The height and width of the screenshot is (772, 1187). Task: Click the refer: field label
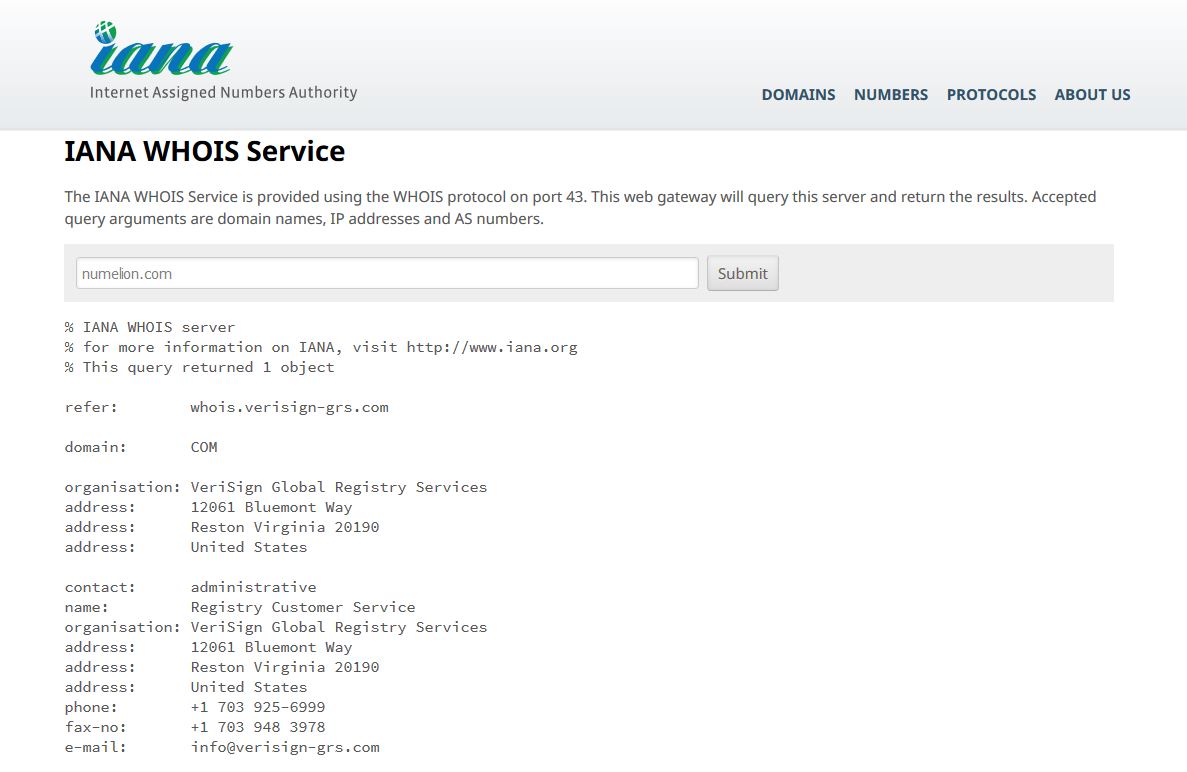[91, 407]
